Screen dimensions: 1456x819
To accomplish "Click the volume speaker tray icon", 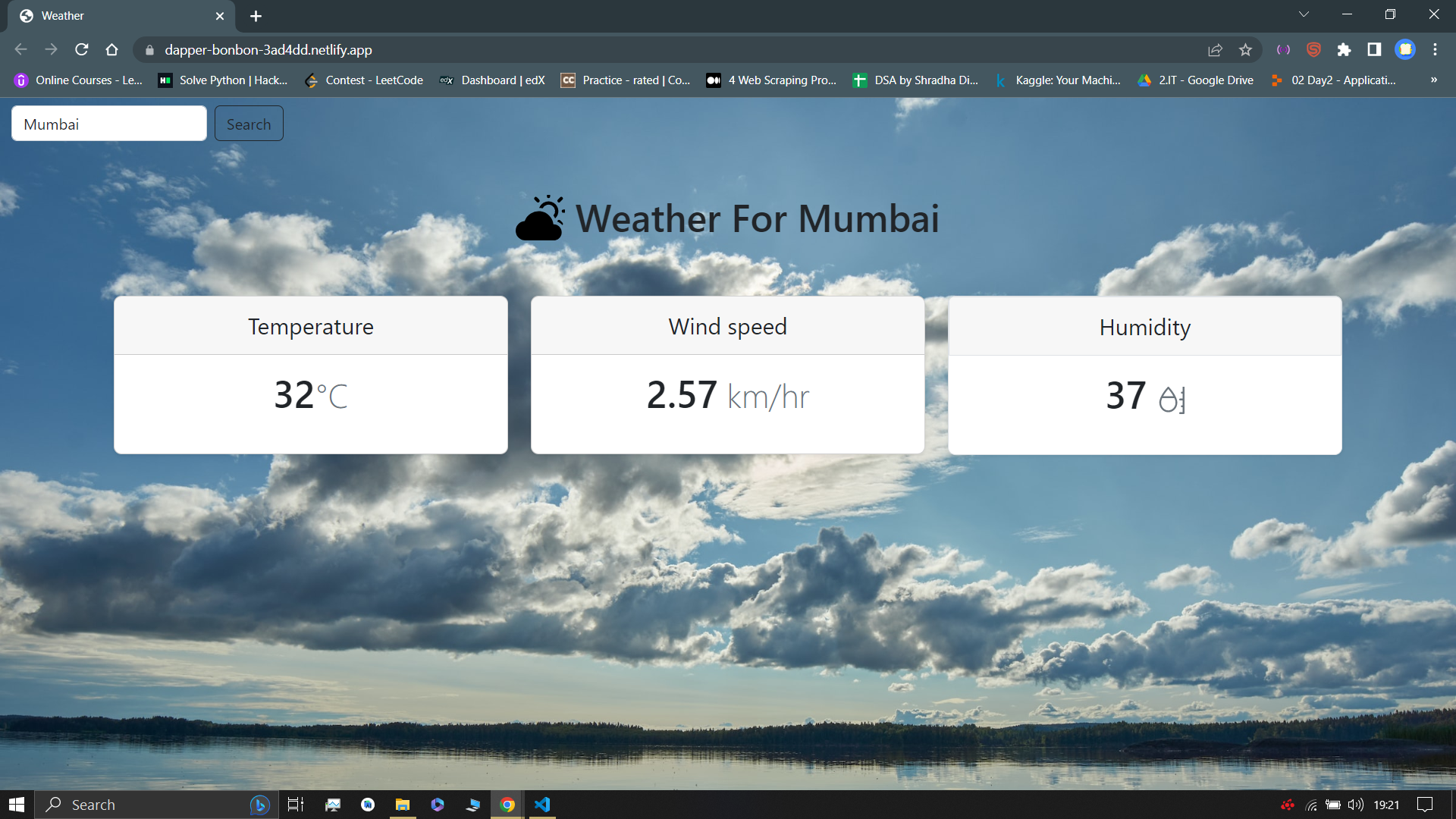I will tap(1355, 805).
